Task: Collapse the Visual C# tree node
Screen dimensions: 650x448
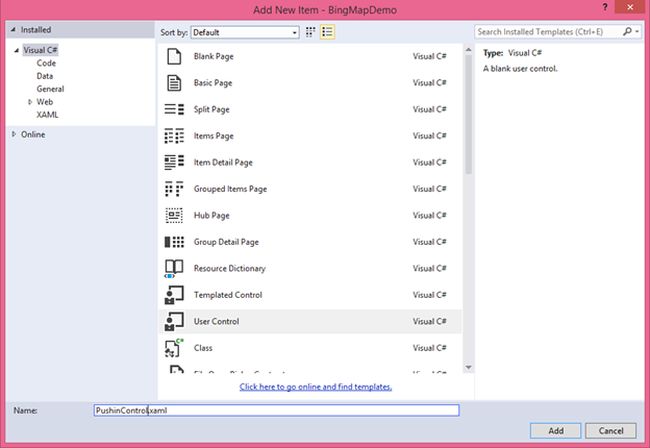Action: click(17, 51)
